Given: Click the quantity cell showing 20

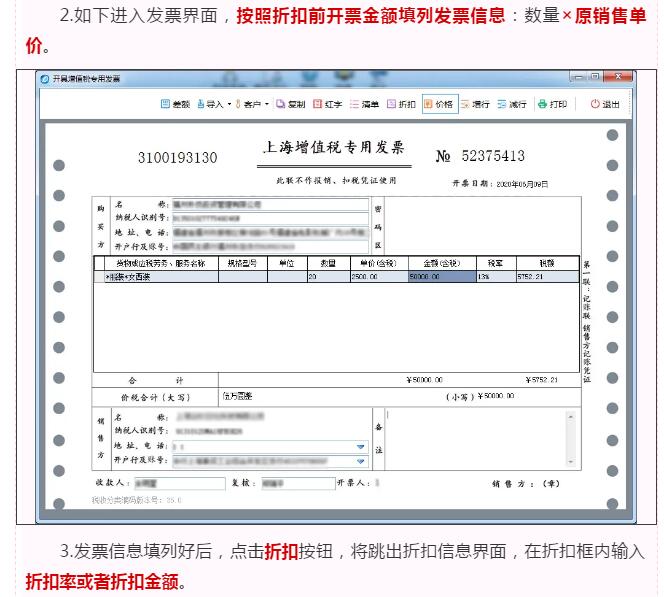Looking at the screenshot, I should (x=329, y=277).
